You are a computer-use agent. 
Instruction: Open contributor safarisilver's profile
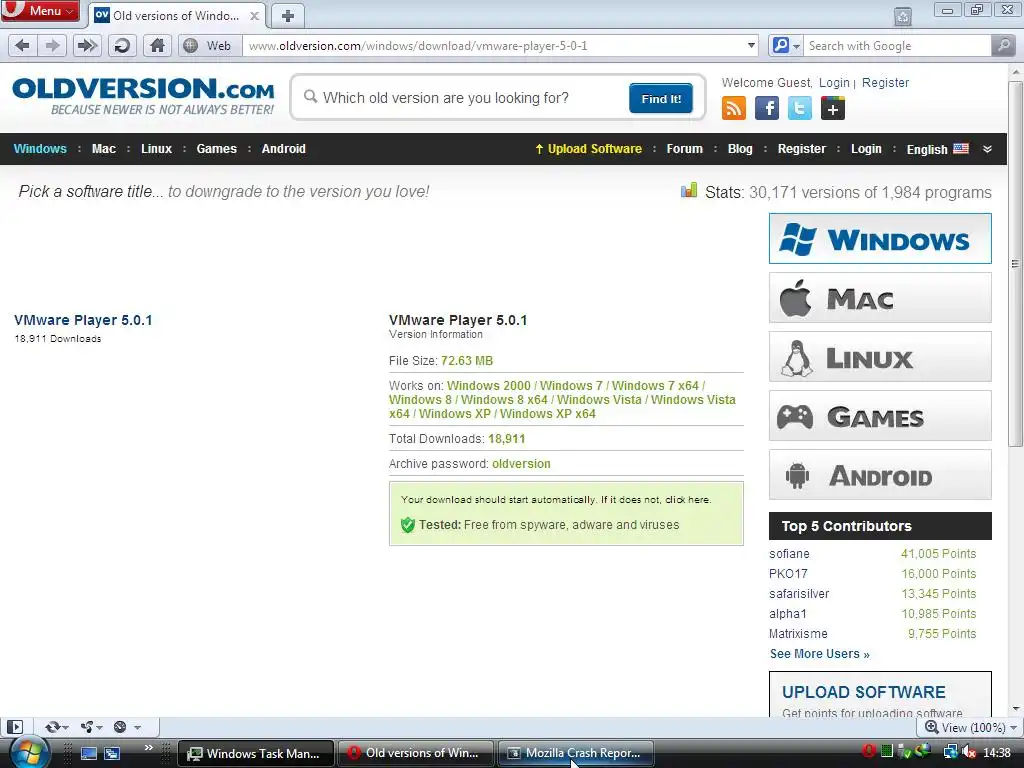(x=799, y=594)
